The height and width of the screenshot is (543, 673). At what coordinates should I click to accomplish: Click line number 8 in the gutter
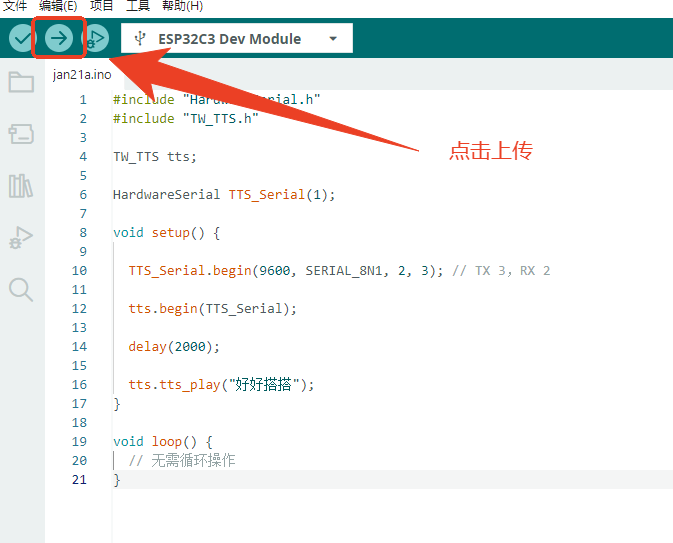click(83, 232)
